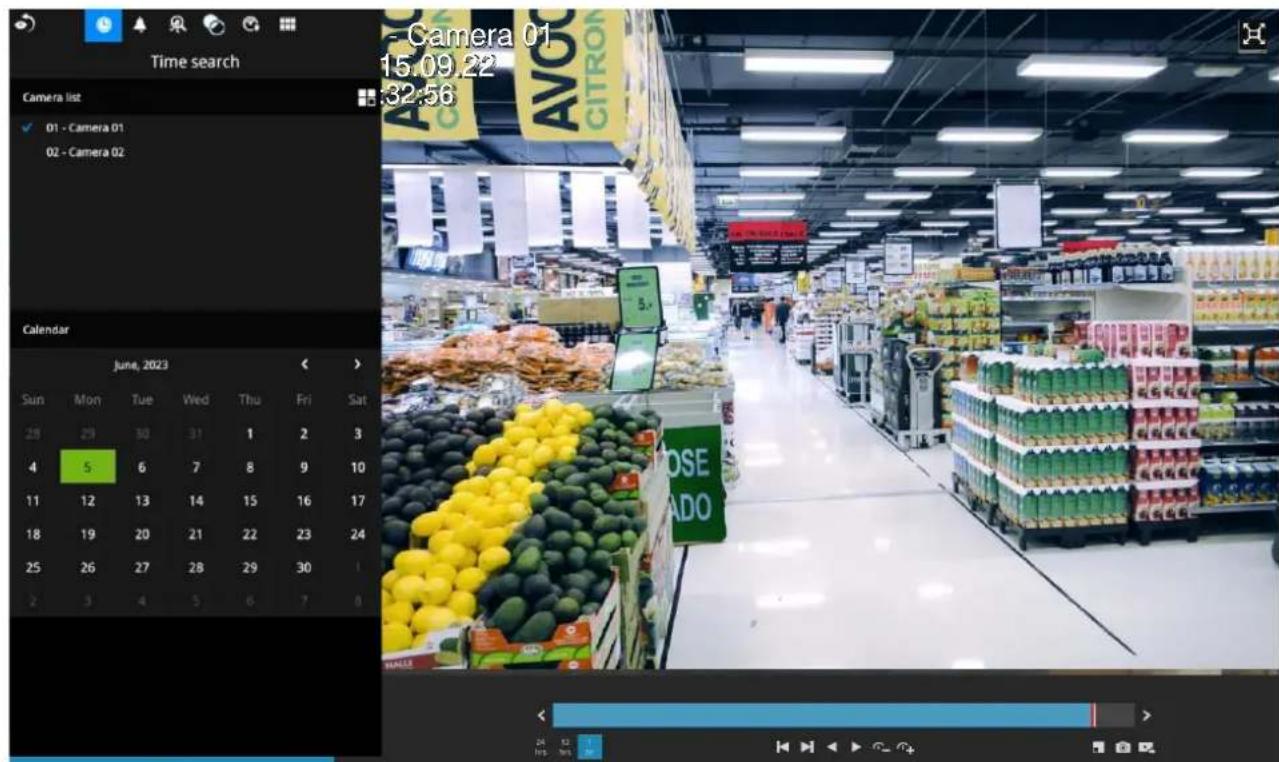The height and width of the screenshot is (762, 1279).
Task: Open the clock-with-plus search icon
Action: pos(251,26)
